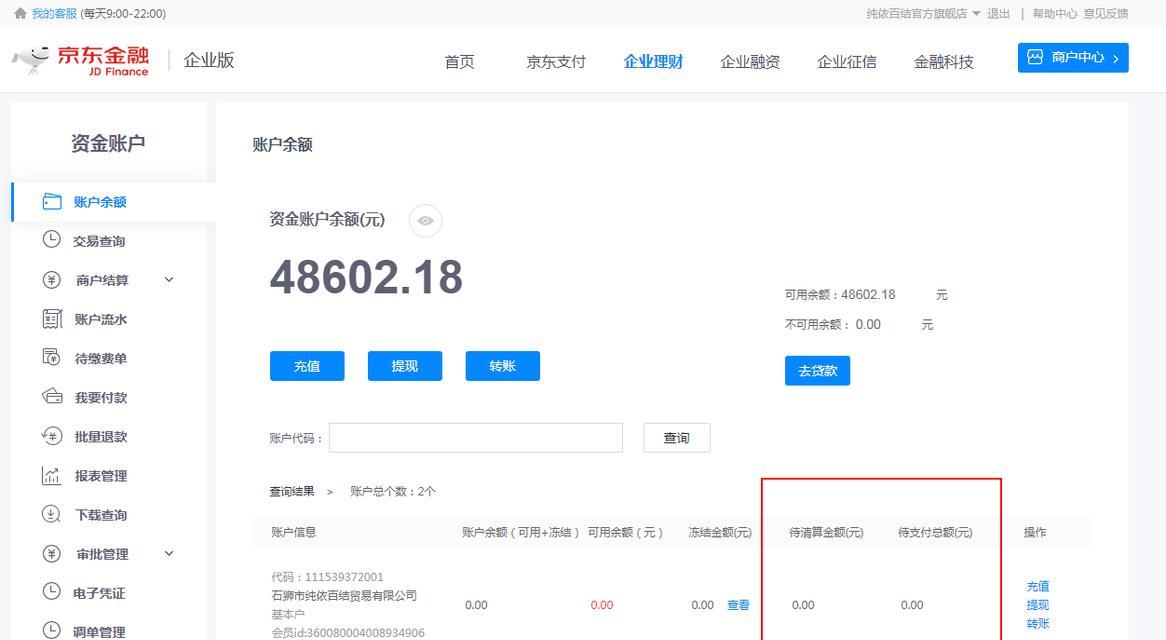Open 企业理财 navigation item

[653, 62]
